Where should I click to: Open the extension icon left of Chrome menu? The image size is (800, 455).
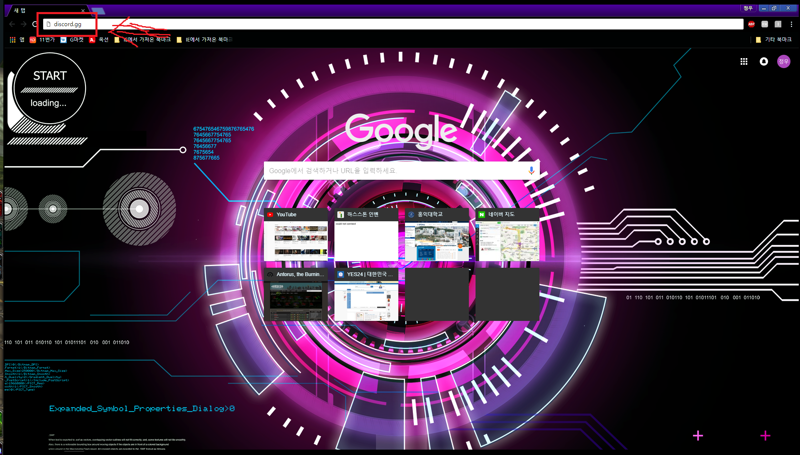(778, 24)
